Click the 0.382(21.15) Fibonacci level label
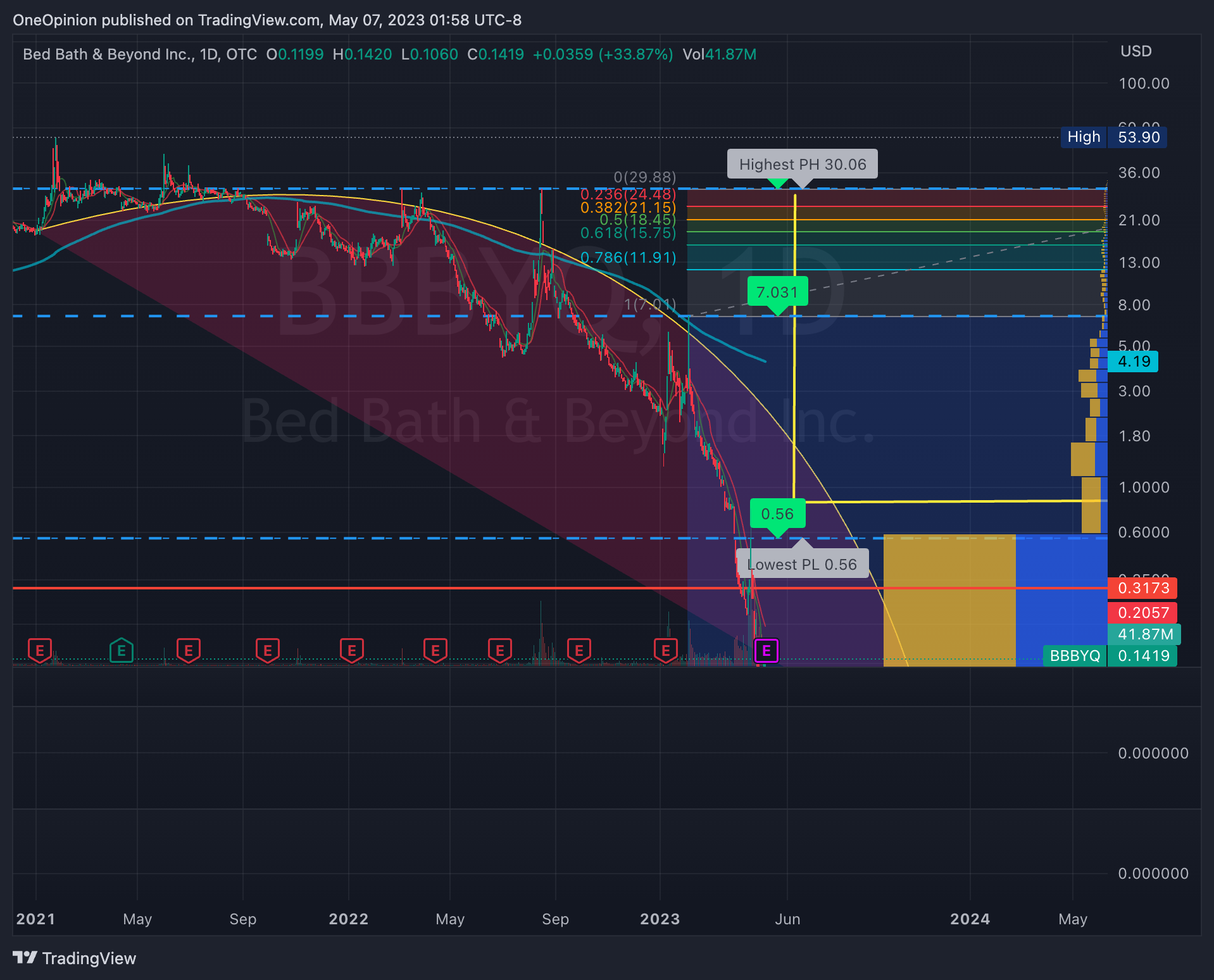The height and width of the screenshot is (980, 1214). click(628, 207)
